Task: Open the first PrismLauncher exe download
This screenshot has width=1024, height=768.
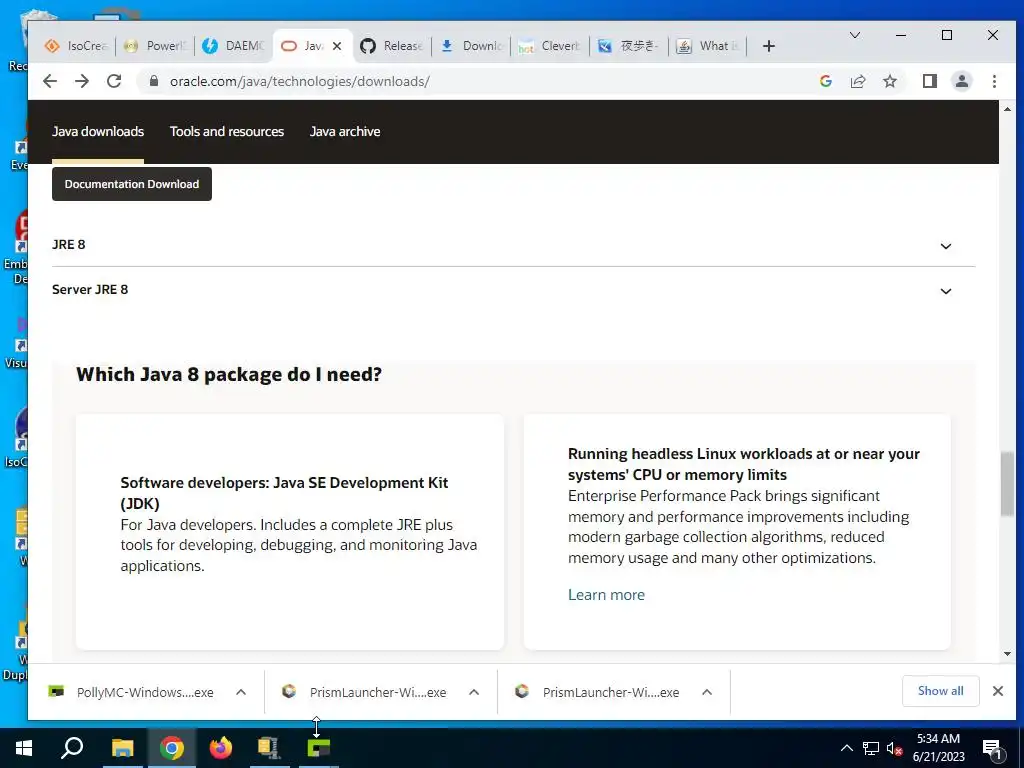Action: tap(366, 692)
